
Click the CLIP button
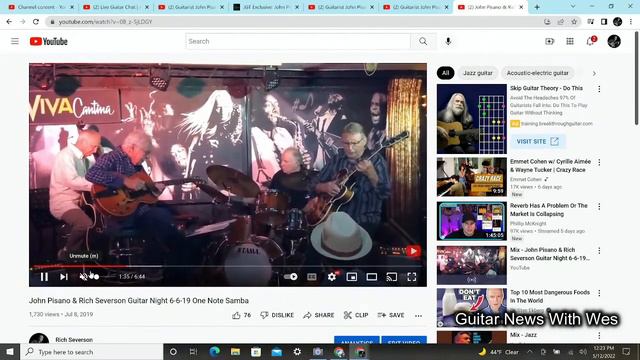(x=356, y=315)
